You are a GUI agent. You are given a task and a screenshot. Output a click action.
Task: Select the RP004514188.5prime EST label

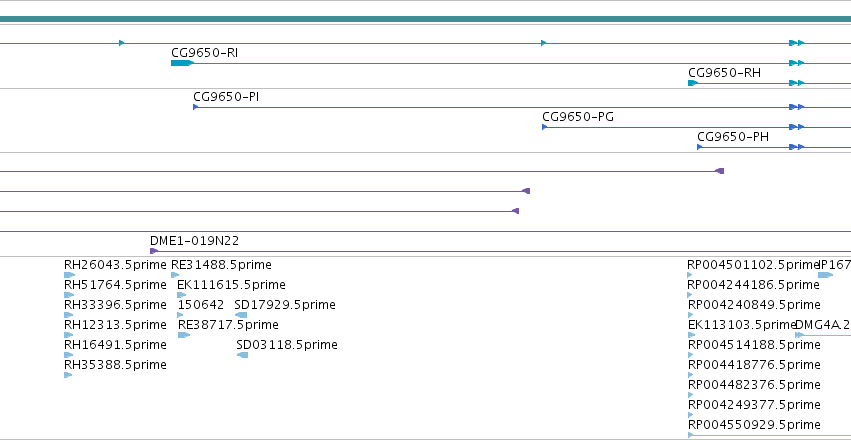coord(754,346)
